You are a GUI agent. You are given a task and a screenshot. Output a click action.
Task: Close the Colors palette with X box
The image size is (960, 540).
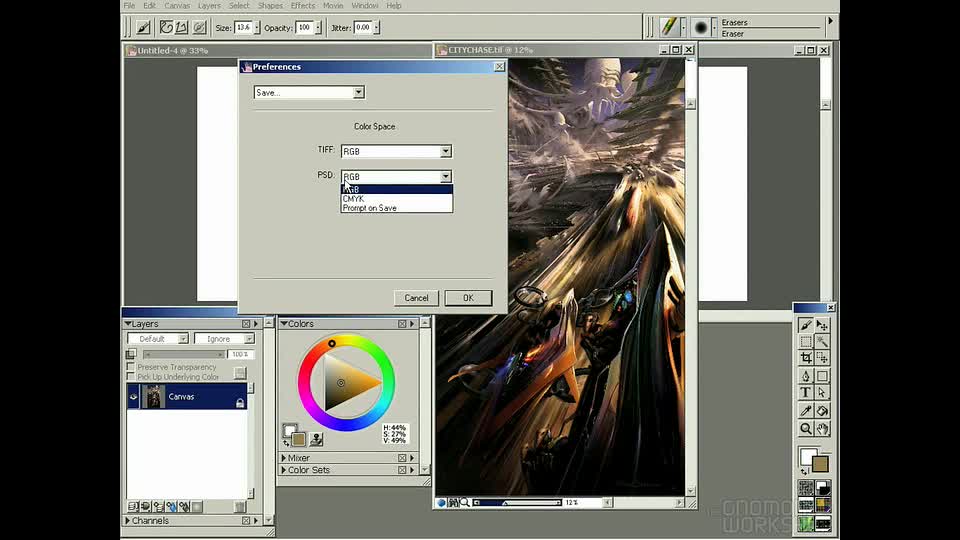pyautogui.click(x=402, y=324)
